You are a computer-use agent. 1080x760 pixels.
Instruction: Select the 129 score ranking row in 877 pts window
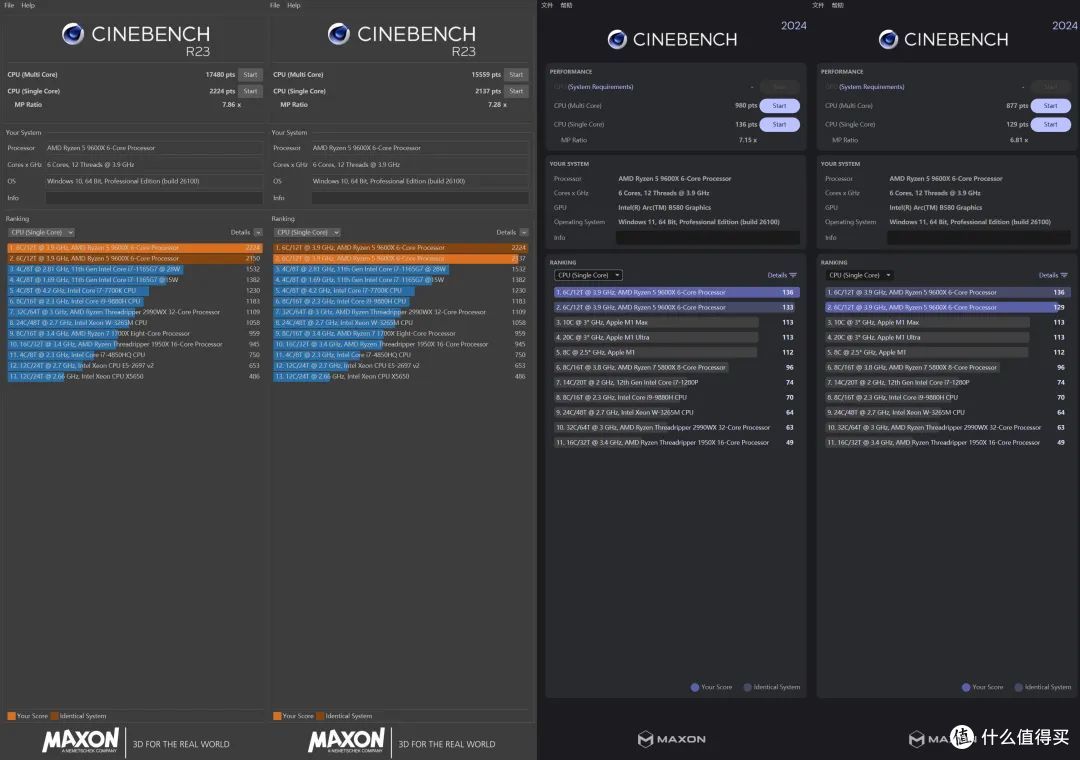point(948,307)
